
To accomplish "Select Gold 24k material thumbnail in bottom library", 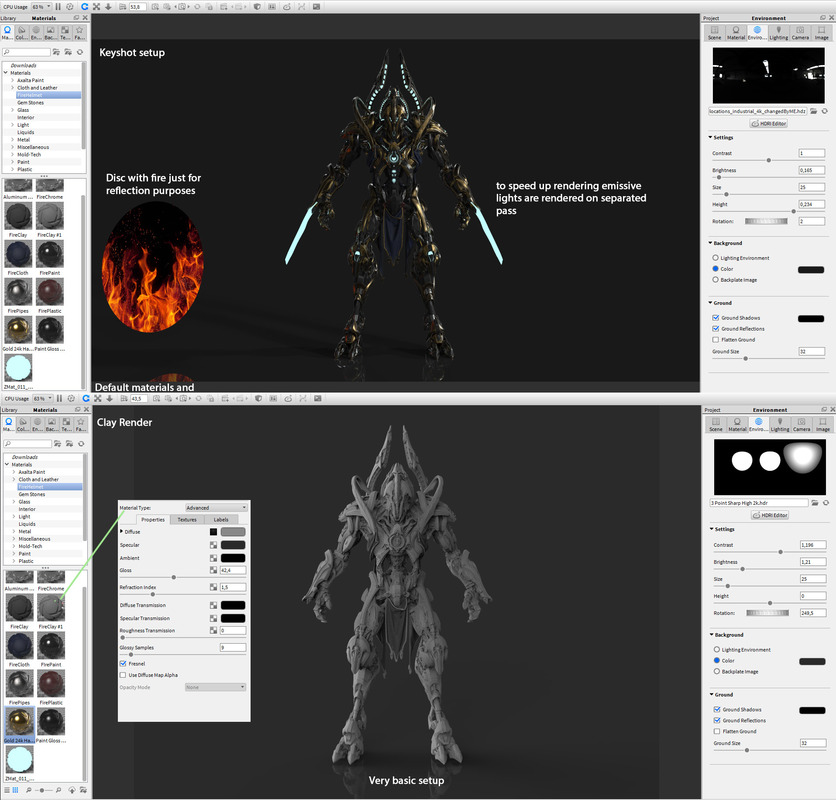I will point(20,721).
